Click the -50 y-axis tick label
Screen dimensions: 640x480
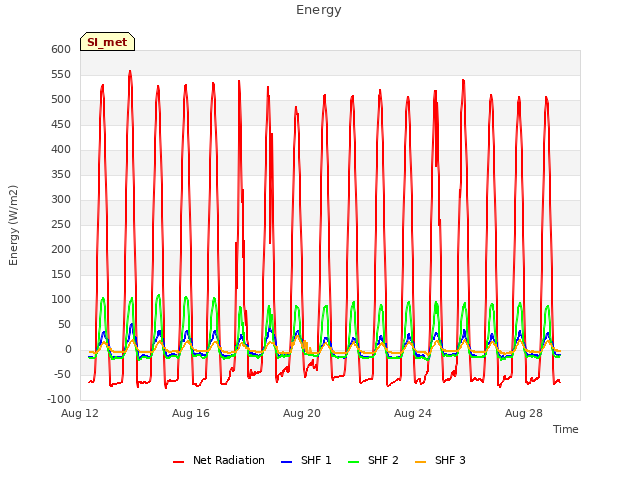61,375
